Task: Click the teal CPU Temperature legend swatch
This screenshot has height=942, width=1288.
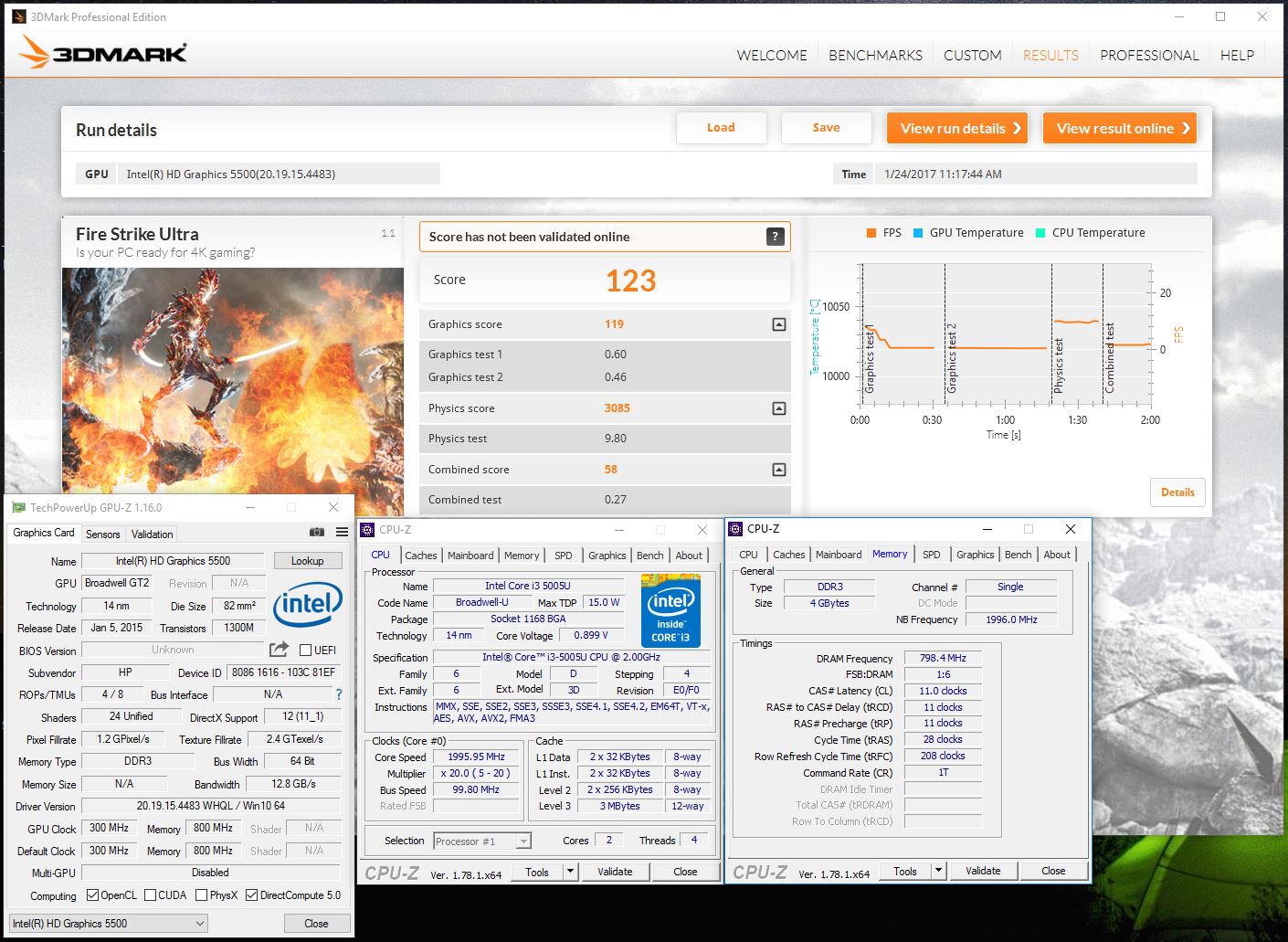Action: coord(1040,233)
